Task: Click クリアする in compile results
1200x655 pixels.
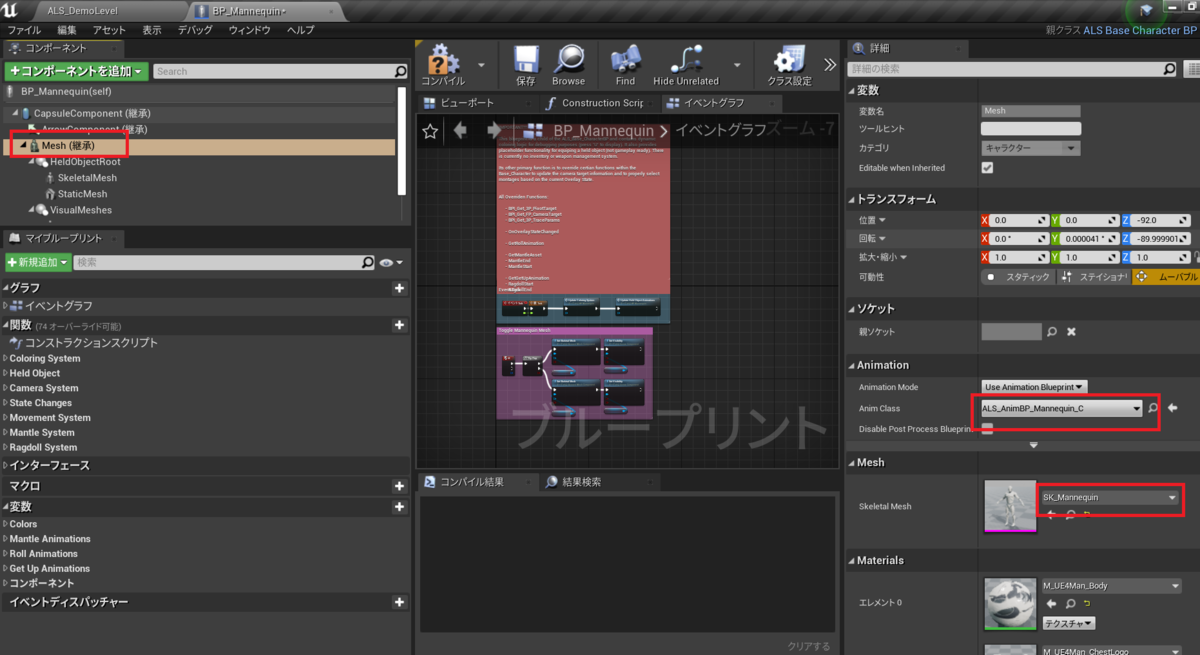Action: [808, 646]
